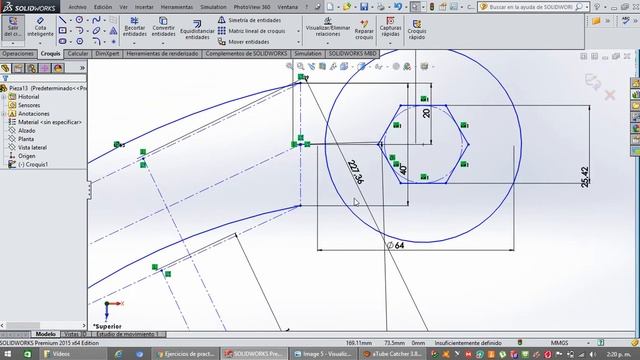Click the Save icon in top toolbar
The height and width of the screenshot is (360, 640).
click(364, 7)
